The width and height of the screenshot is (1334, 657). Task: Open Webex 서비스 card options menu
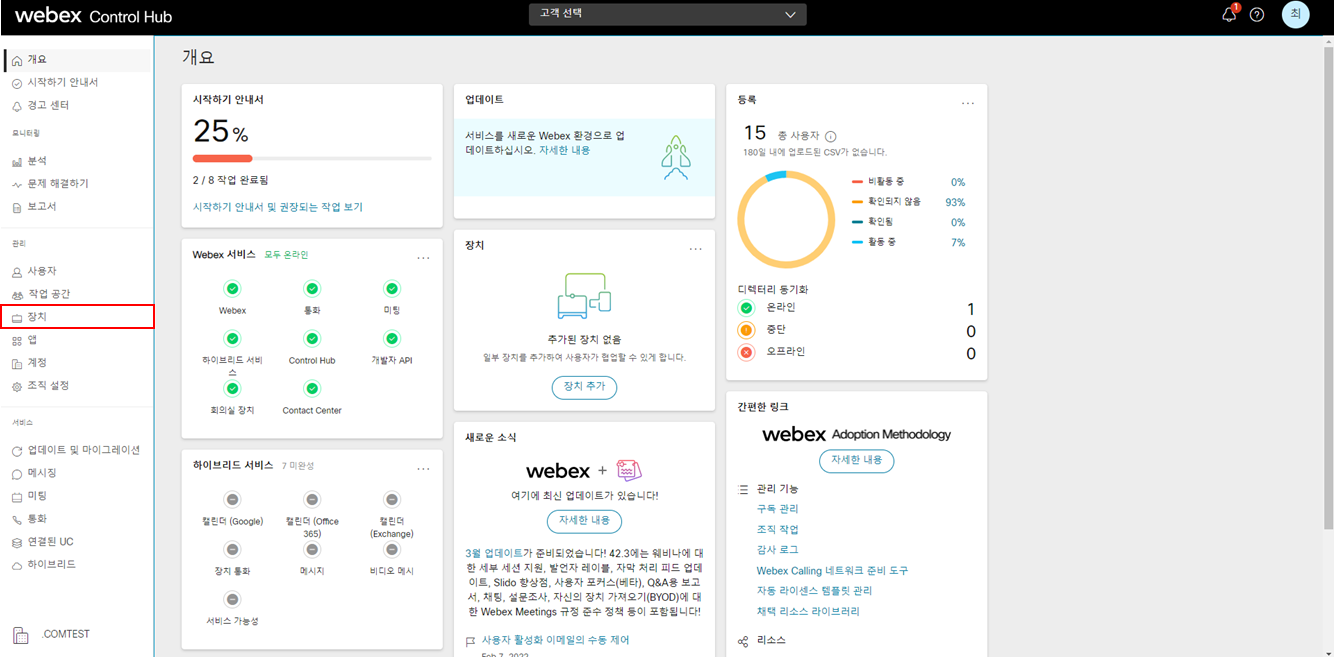[x=423, y=257]
